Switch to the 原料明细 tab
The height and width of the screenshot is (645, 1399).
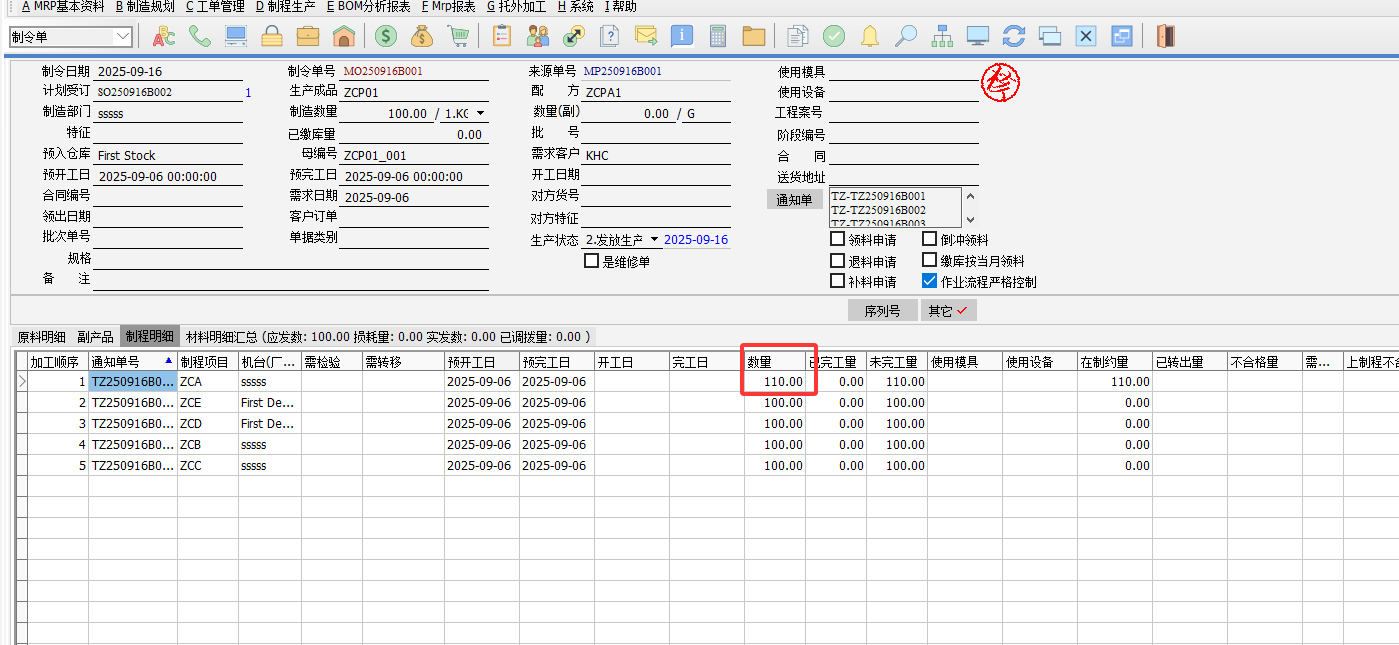[41, 337]
